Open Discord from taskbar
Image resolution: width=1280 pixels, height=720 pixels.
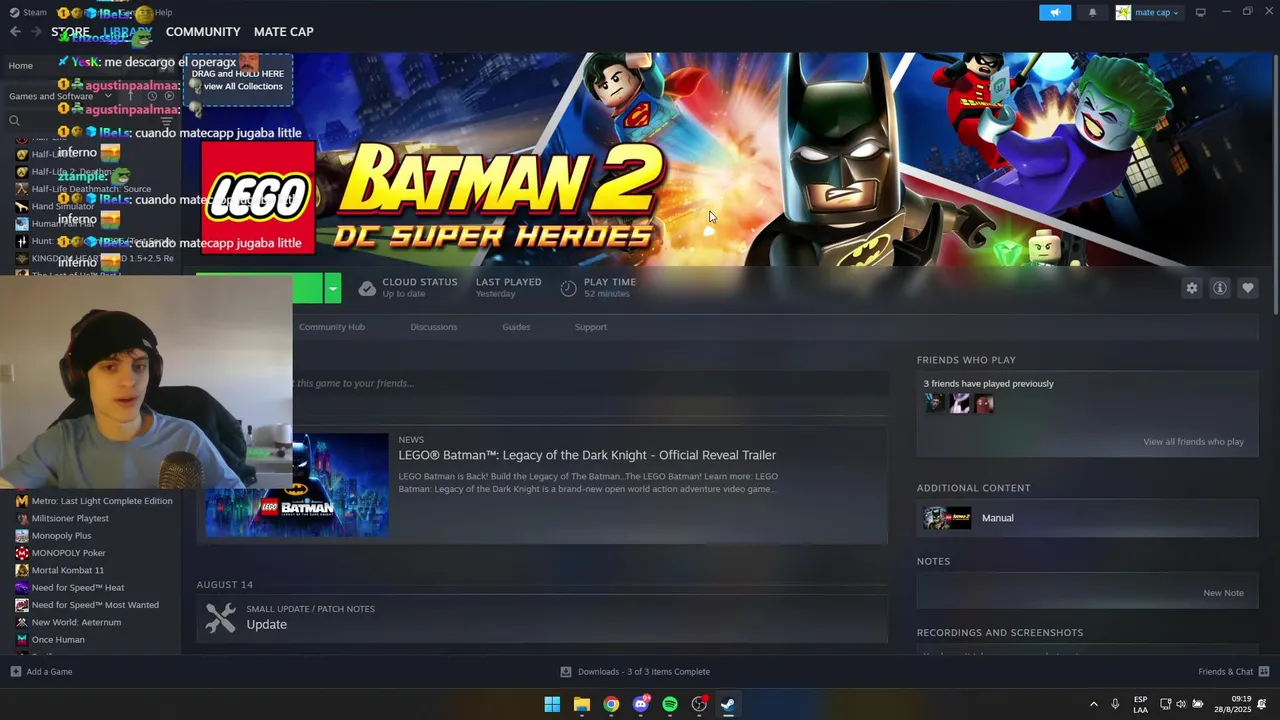pyautogui.click(x=640, y=704)
